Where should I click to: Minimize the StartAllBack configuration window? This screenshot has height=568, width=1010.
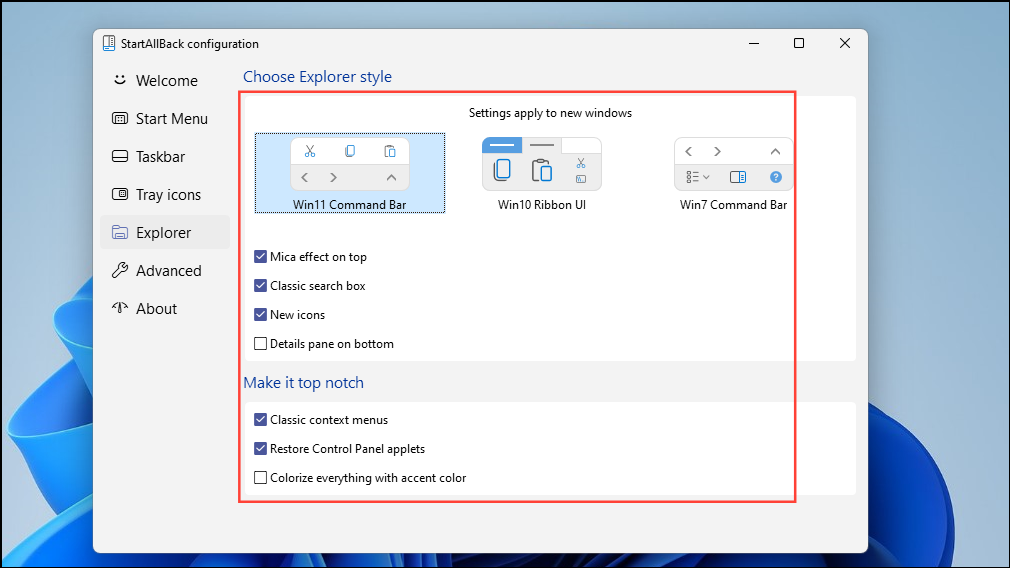tap(754, 43)
